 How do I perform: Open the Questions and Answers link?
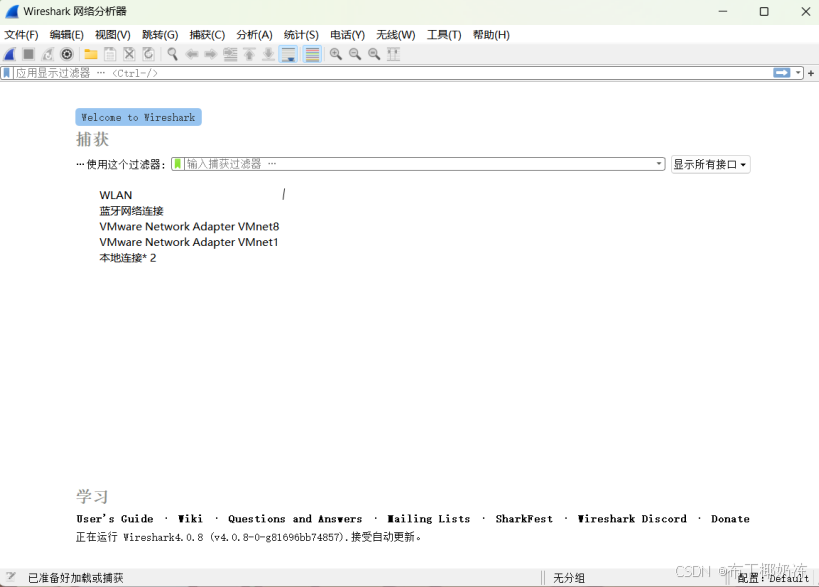pos(295,519)
